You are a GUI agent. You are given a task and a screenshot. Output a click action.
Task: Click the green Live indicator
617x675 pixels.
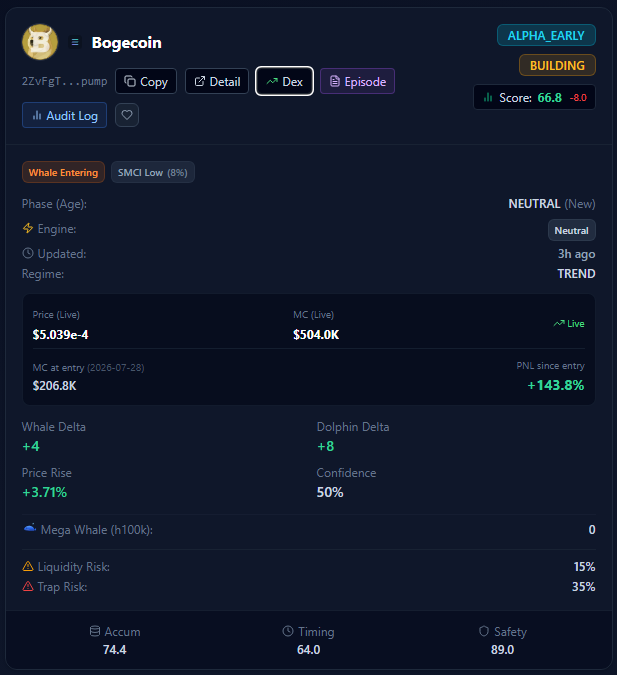[569, 323]
